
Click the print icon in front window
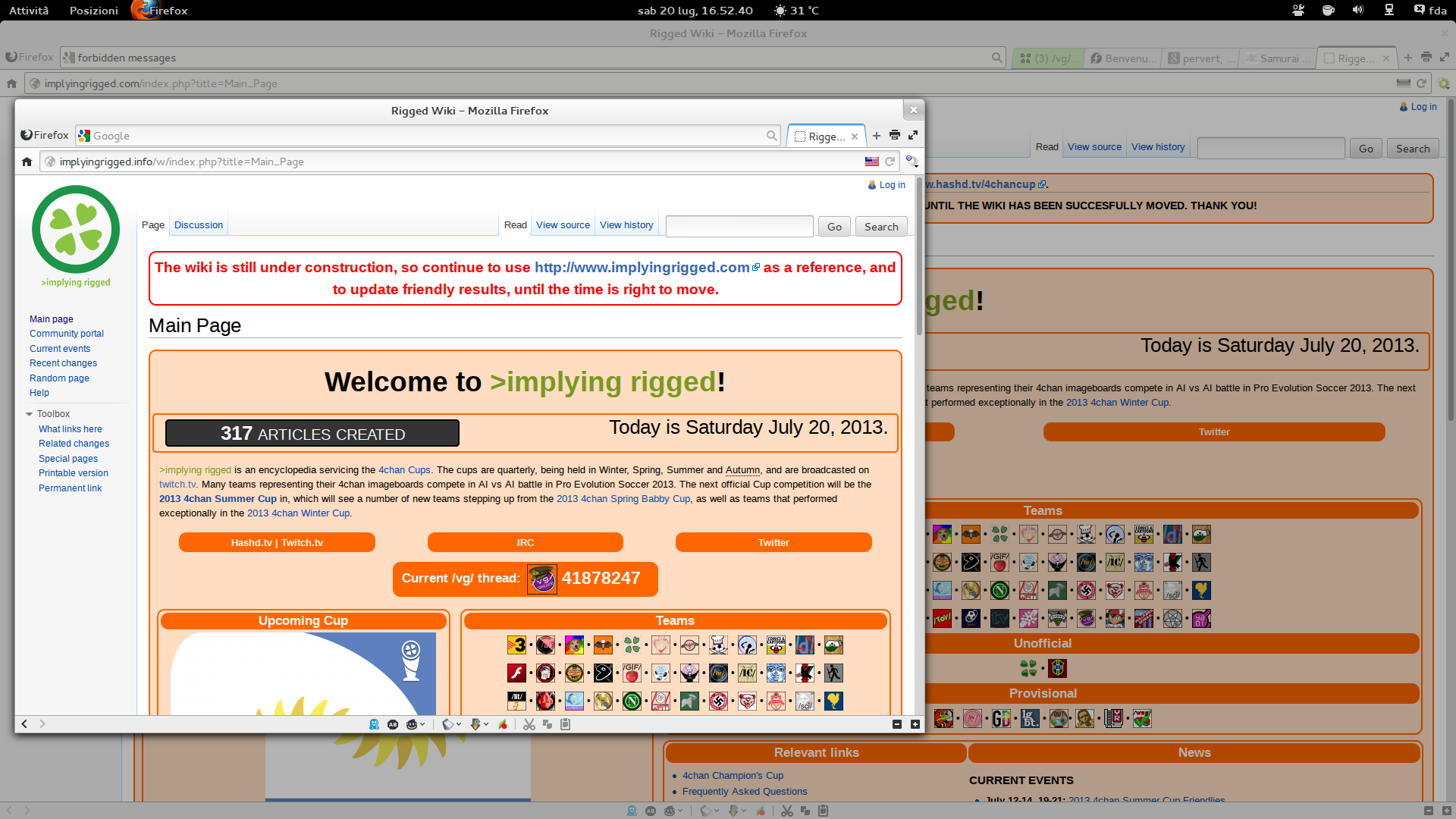coord(895,136)
